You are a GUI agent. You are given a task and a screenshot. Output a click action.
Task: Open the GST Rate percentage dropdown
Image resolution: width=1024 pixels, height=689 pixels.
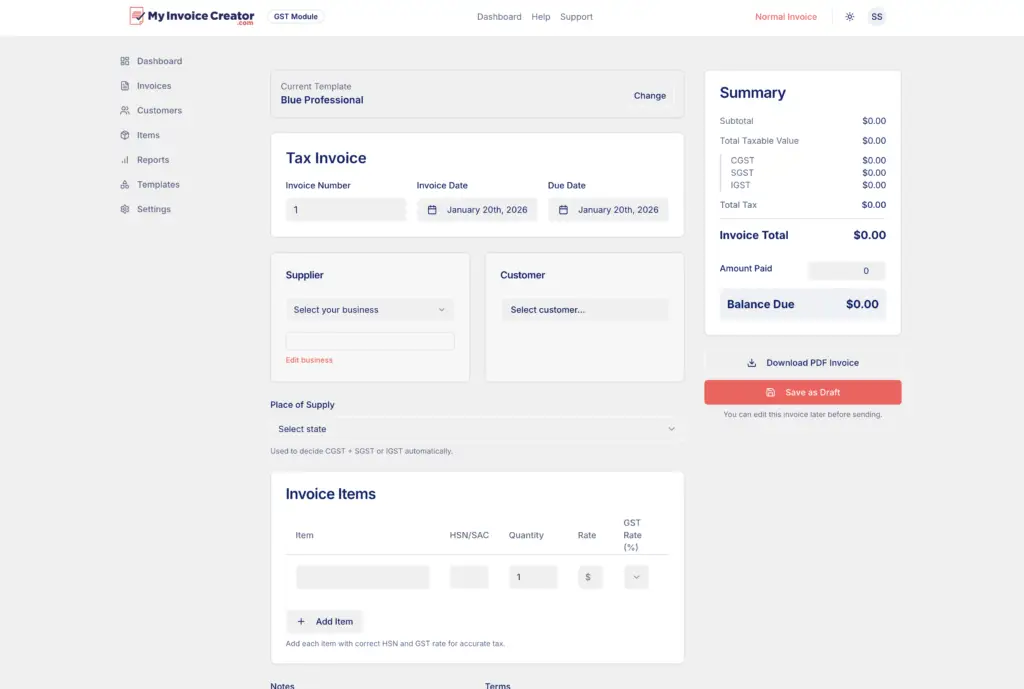click(x=636, y=577)
